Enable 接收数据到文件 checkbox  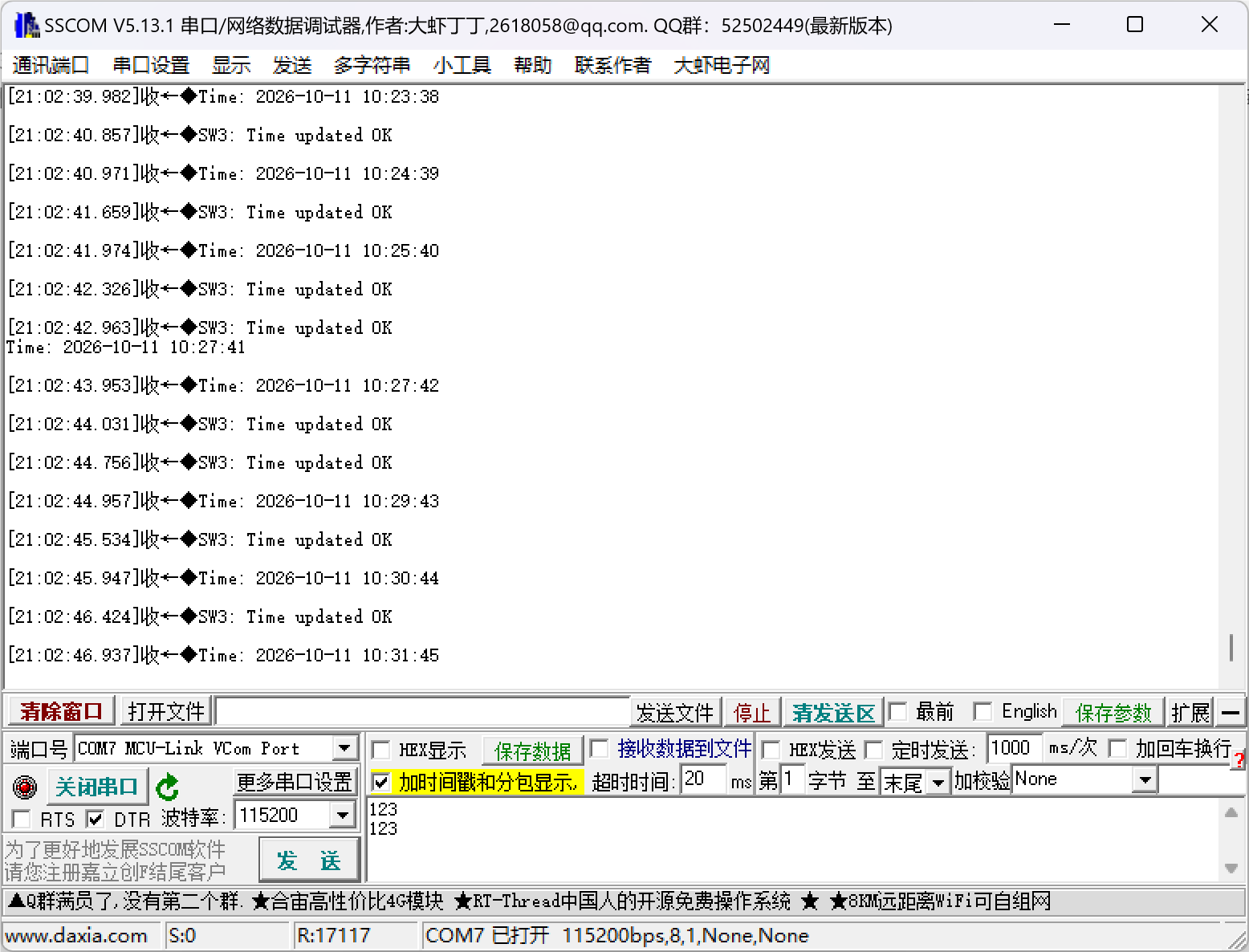[x=599, y=749]
